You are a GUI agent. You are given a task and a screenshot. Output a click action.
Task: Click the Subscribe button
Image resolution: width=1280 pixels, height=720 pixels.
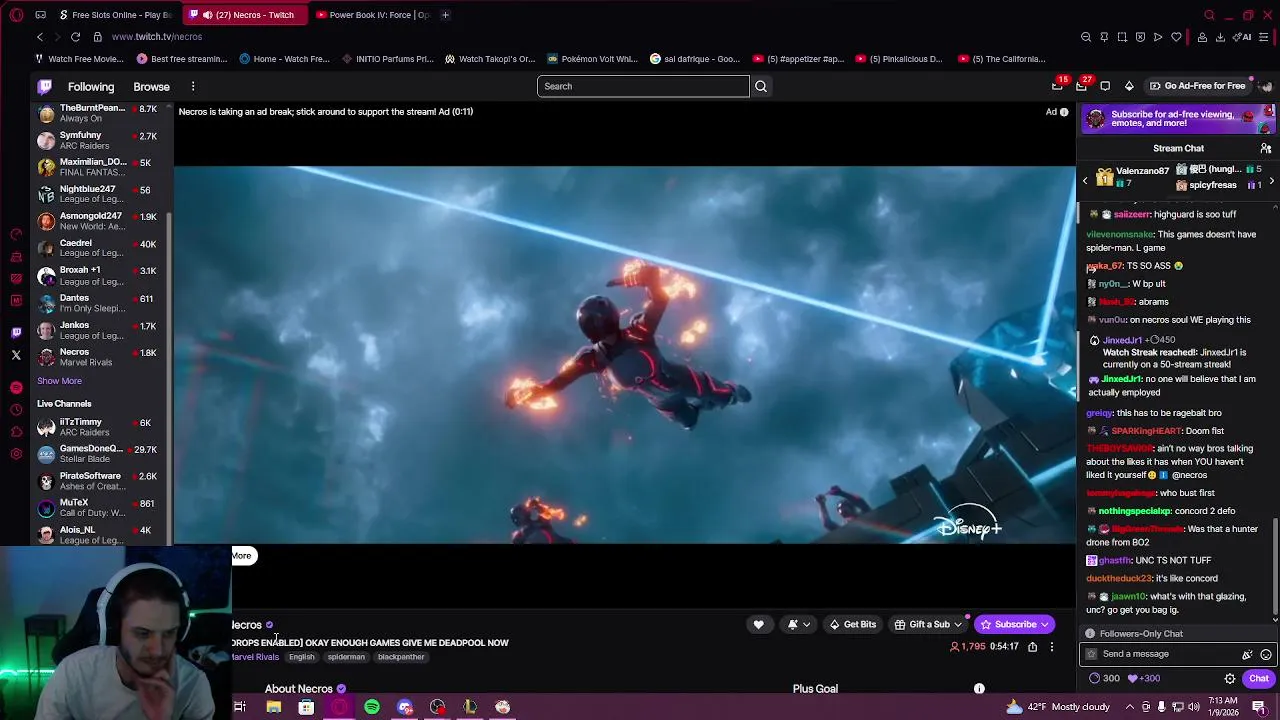pyautogui.click(x=1014, y=625)
